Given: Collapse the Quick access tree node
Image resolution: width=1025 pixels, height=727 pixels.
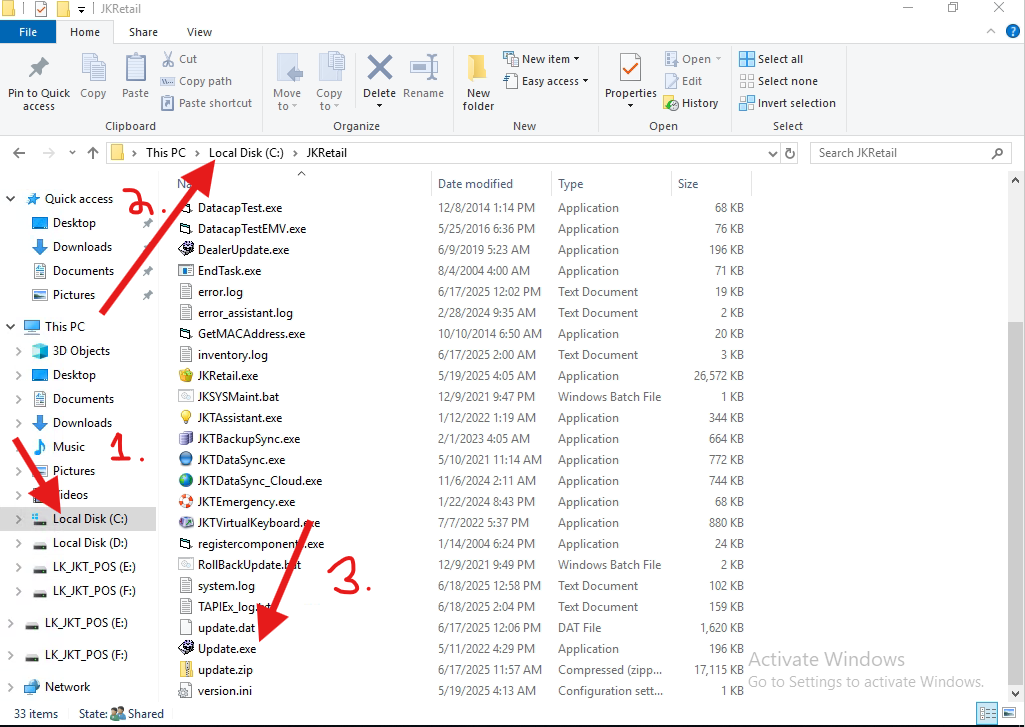Looking at the screenshot, I should pos(10,199).
